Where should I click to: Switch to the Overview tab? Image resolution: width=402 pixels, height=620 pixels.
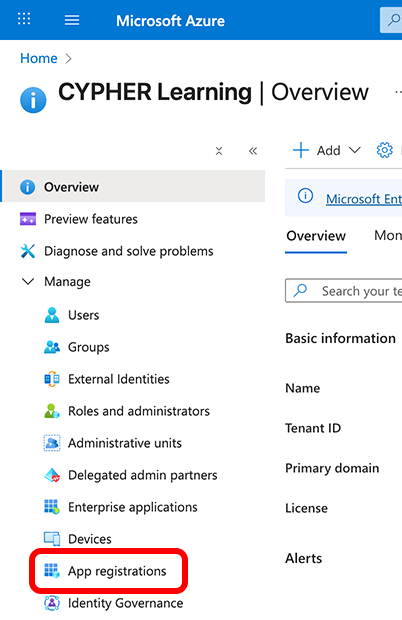point(316,236)
